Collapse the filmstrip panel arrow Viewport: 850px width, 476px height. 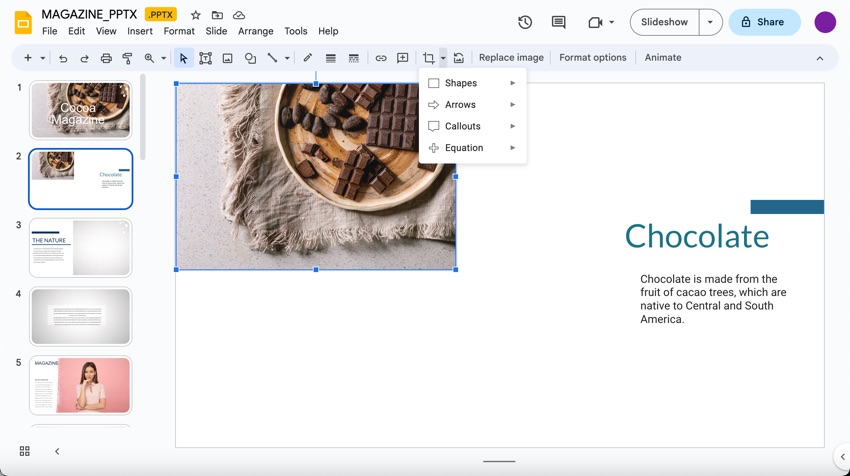pos(57,451)
